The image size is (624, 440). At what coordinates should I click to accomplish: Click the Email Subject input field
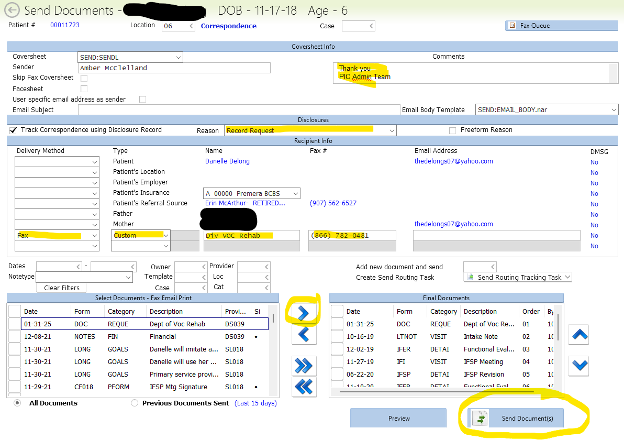tap(240, 108)
